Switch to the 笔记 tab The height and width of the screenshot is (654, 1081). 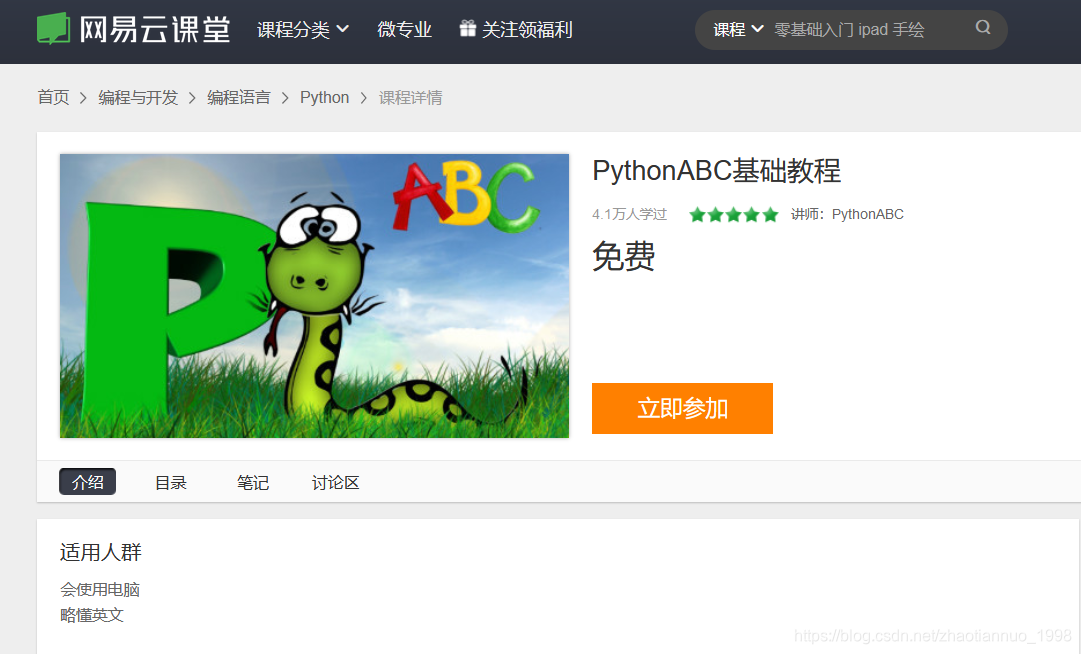click(253, 482)
